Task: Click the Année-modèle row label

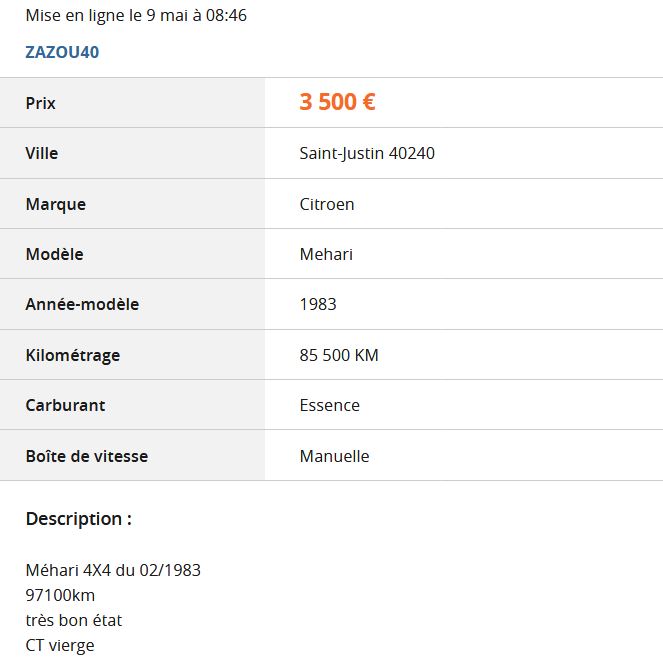Action: coord(82,304)
